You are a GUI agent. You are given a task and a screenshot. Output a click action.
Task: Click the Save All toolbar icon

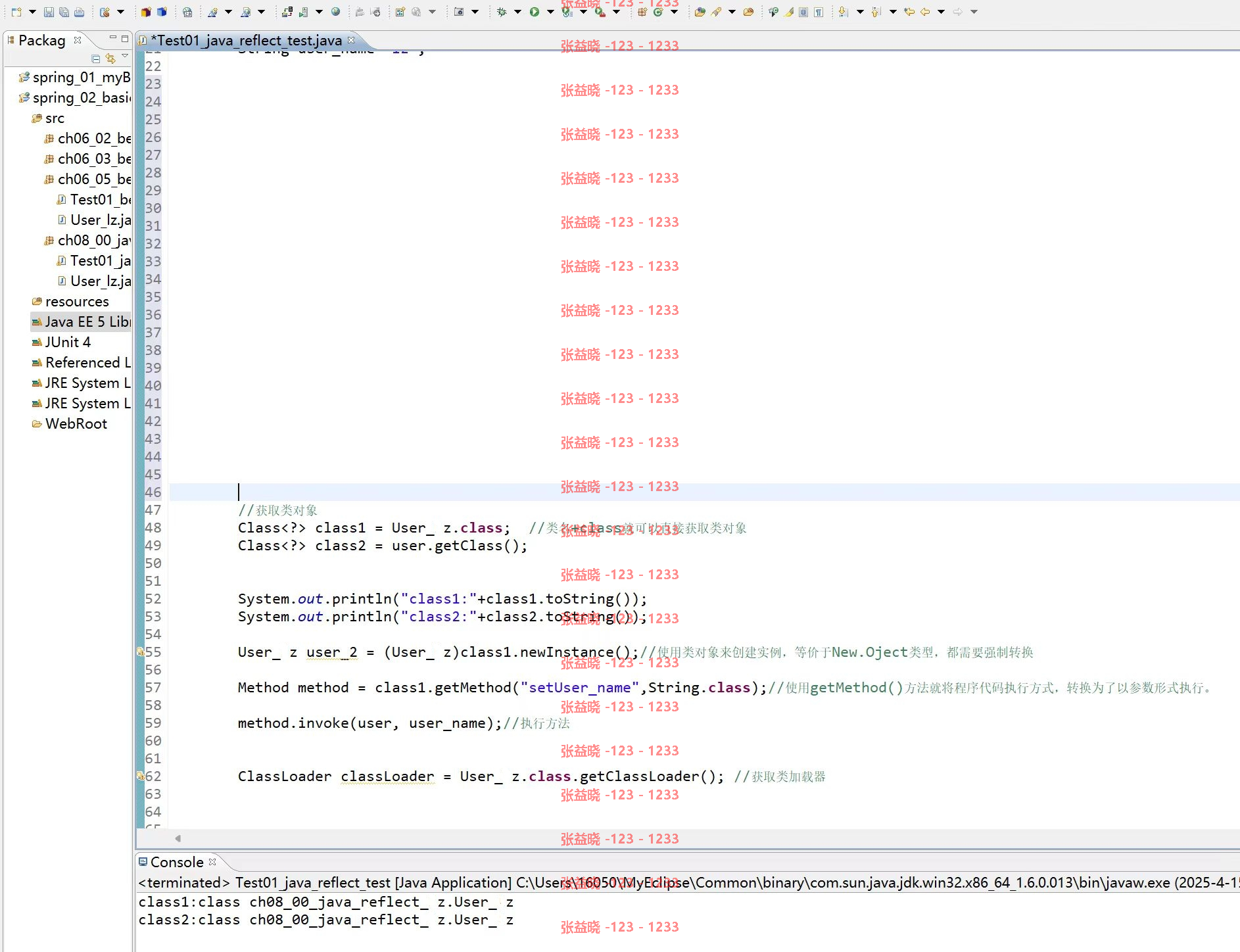(64, 12)
